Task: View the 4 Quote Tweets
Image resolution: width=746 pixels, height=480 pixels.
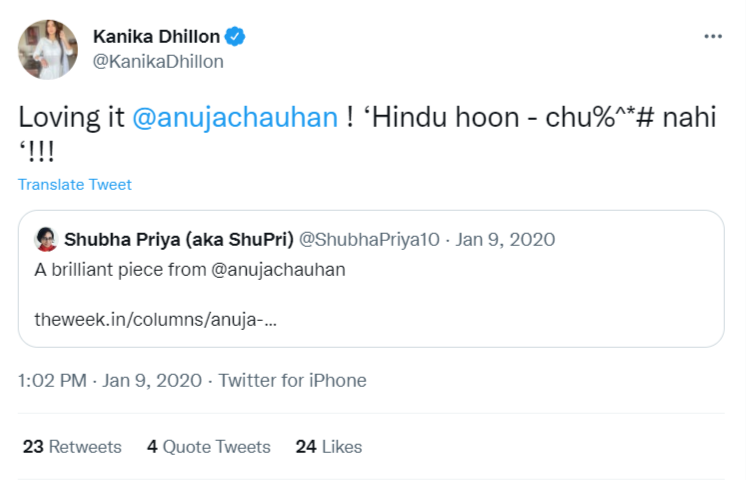Action: [209, 447]
